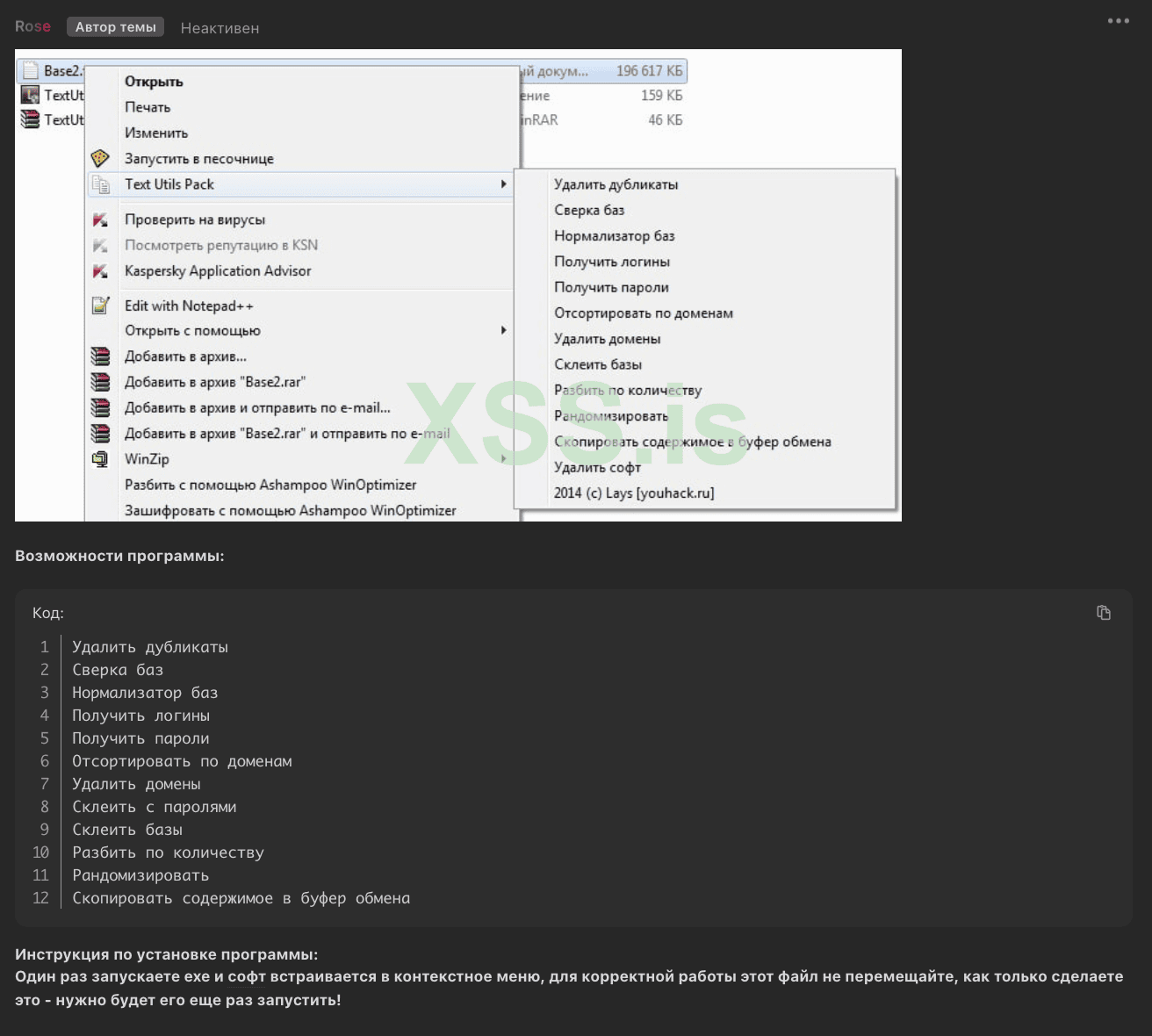Click the Автор темы badge

[115, 26]
